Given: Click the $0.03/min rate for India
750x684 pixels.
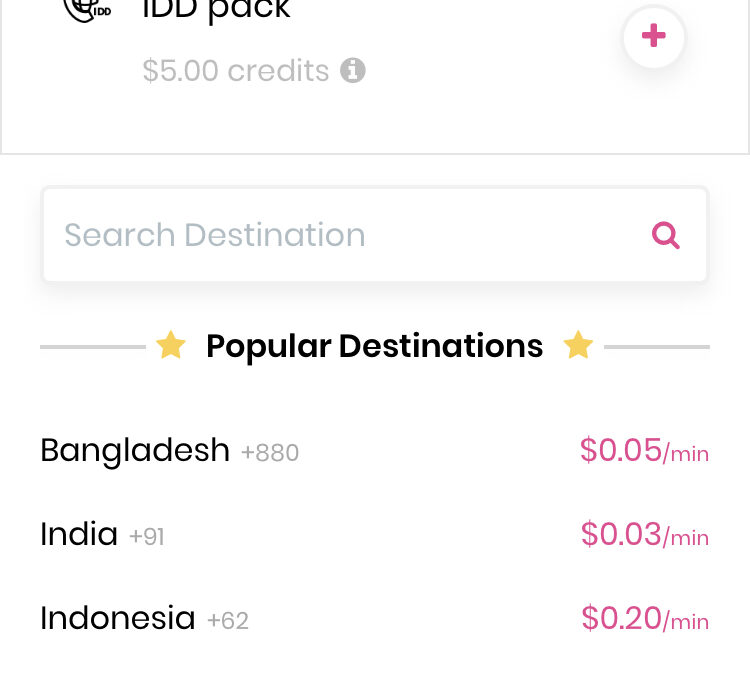Looking at the screenshot, I should pyautogui.click(x=645, y=534).
